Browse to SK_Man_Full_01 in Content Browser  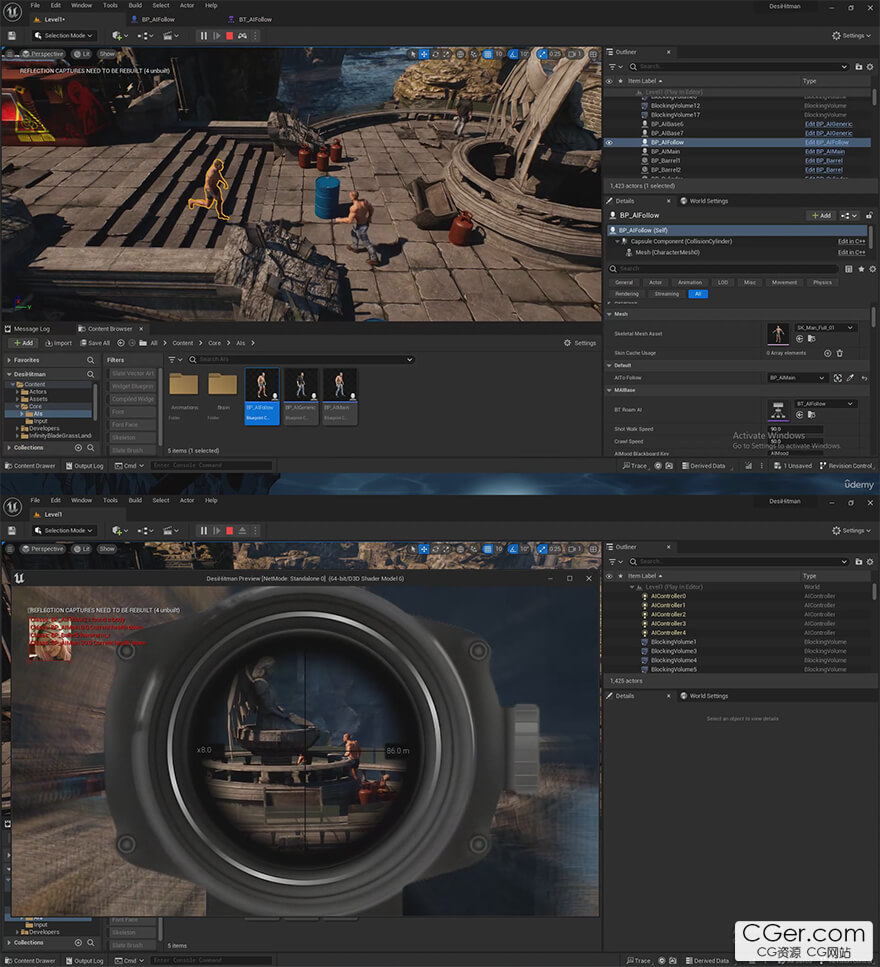coord(812,339)
